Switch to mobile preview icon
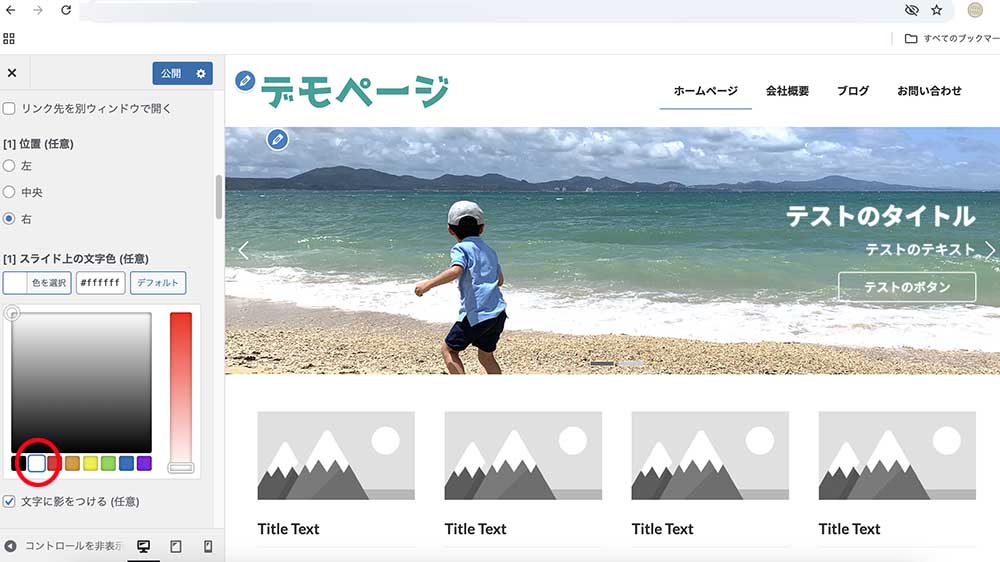Image resolution: width=1000 pixels, height=562 pixels. click(x=208, y=546)
